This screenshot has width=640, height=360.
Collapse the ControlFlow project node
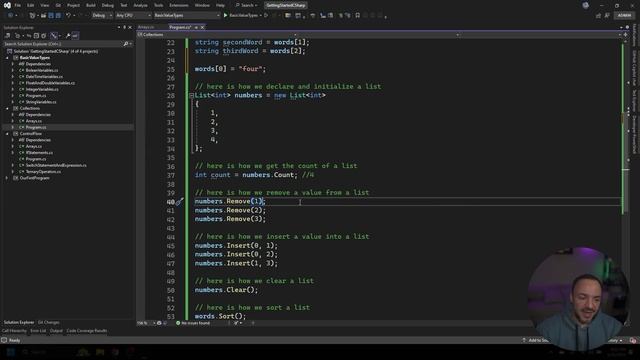[x=7, y=134]
